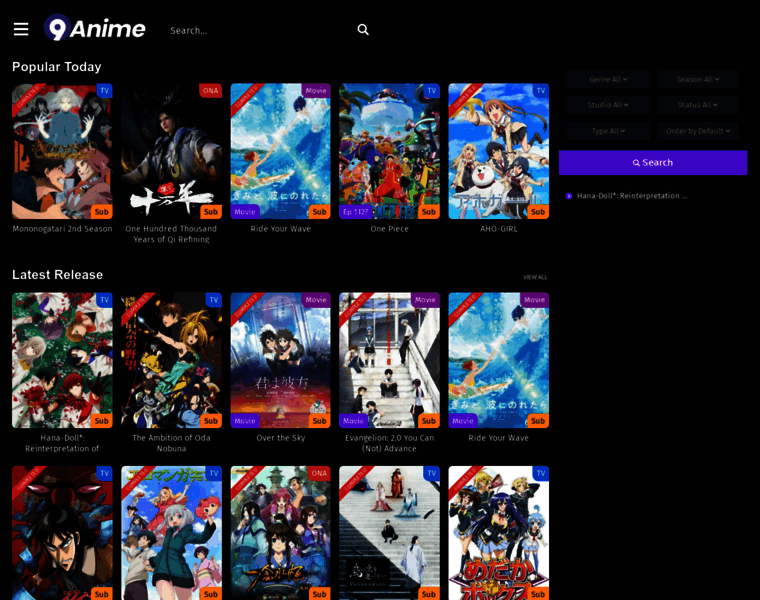
Task: Click the purple Search button
Action: pos(653,162)
